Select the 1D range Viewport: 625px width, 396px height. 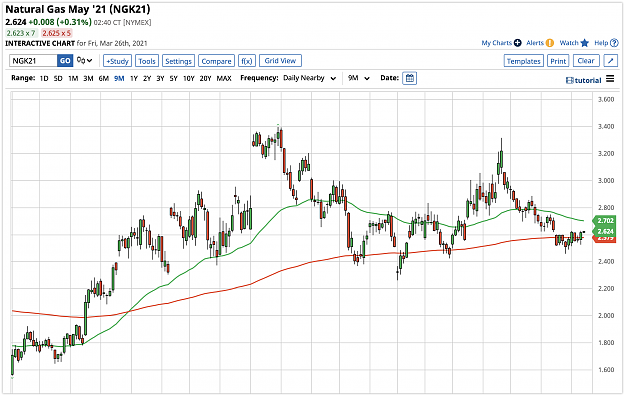point(44,78)
